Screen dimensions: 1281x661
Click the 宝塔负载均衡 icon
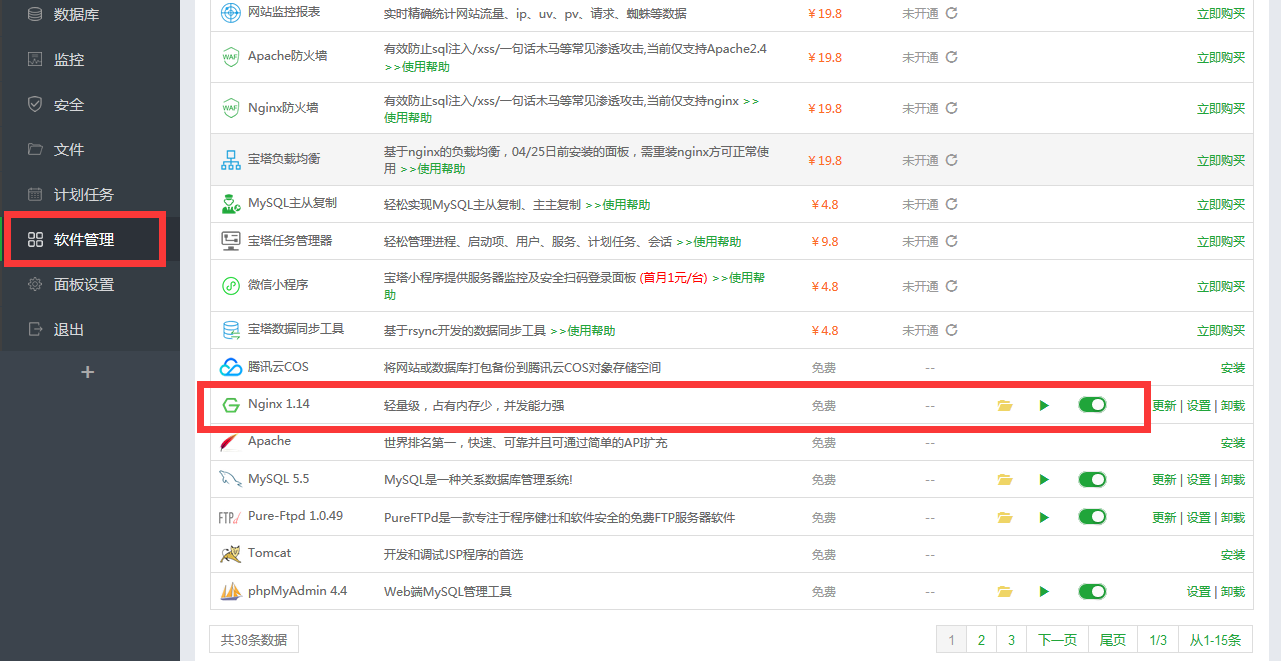pos(230,160)
